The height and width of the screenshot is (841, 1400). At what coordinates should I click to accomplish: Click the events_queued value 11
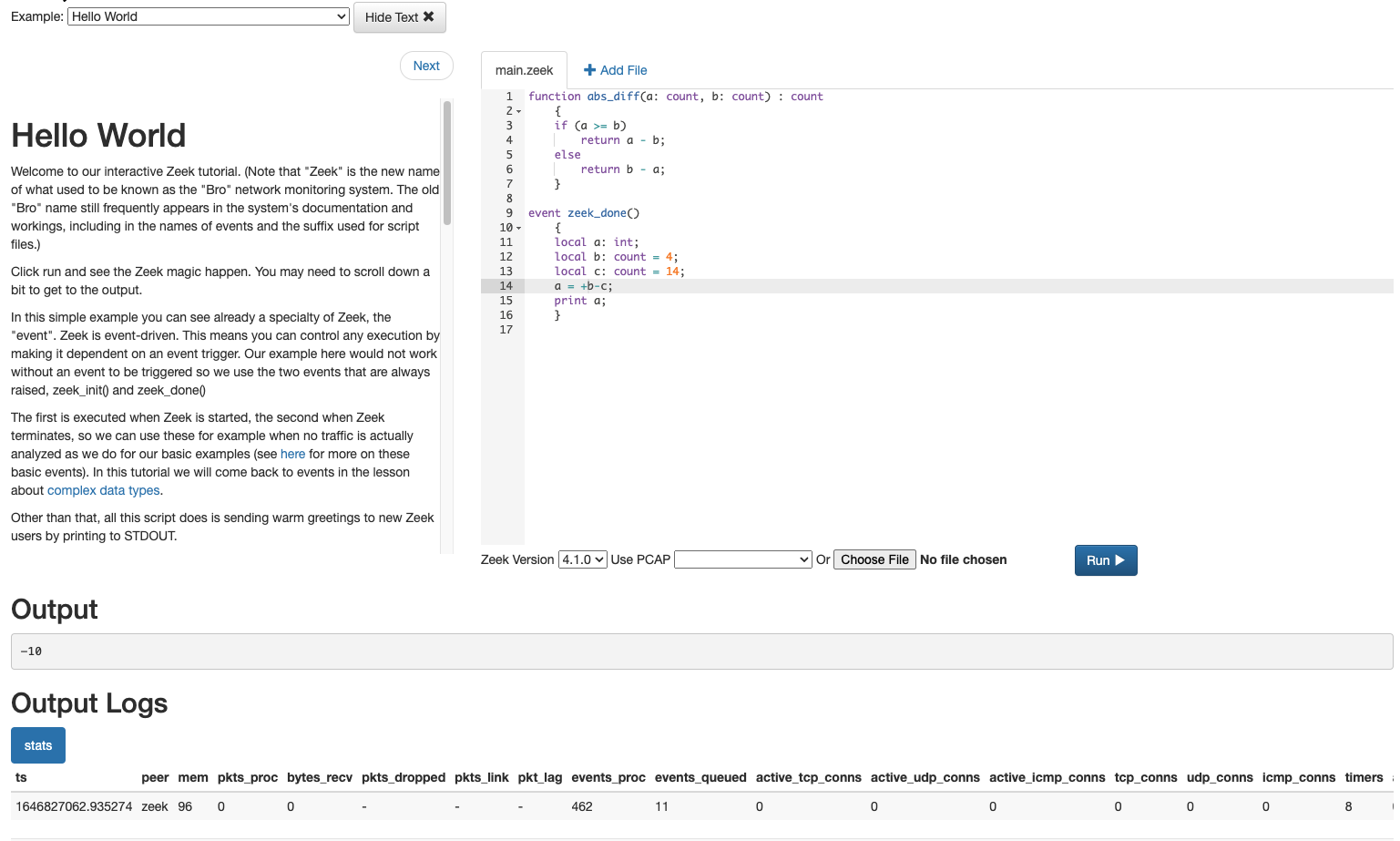pos(661,806)
